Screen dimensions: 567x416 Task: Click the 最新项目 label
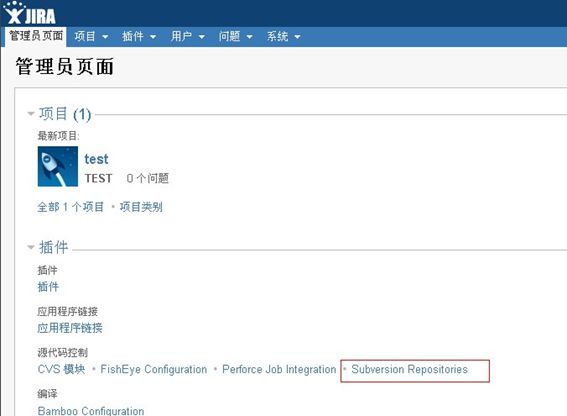point(59,136)
